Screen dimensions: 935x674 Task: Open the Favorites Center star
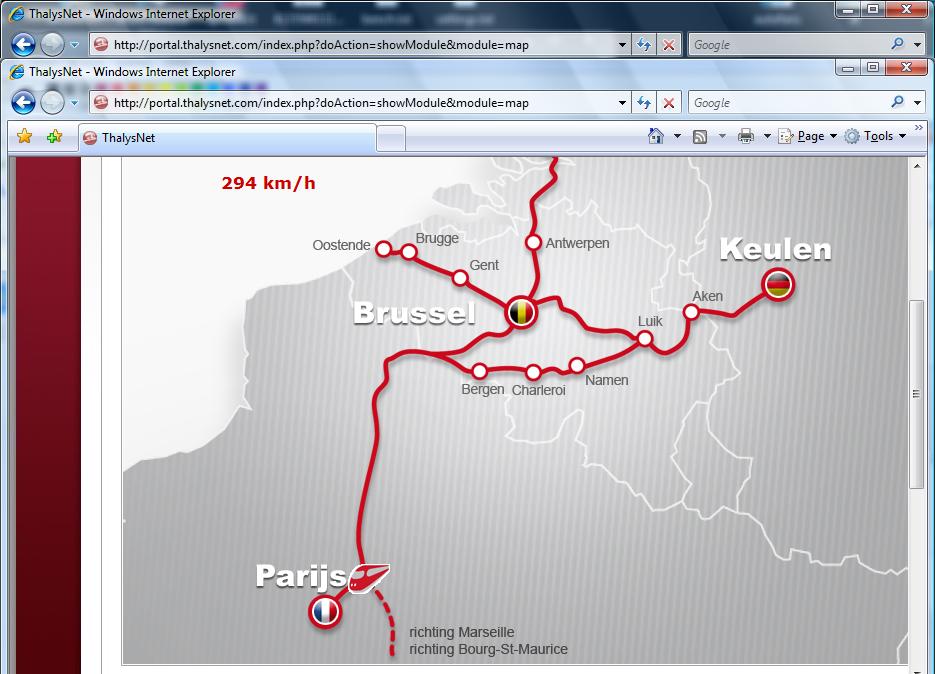24,137
